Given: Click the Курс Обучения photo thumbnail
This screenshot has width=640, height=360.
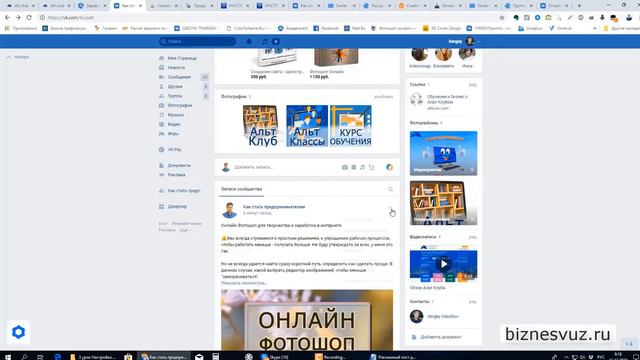Looking at the screenshot, I should [351, 126].
